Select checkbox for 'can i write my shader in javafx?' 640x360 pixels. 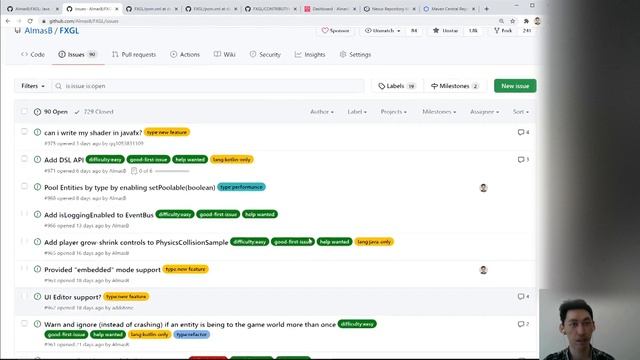(x=24, y=131)
